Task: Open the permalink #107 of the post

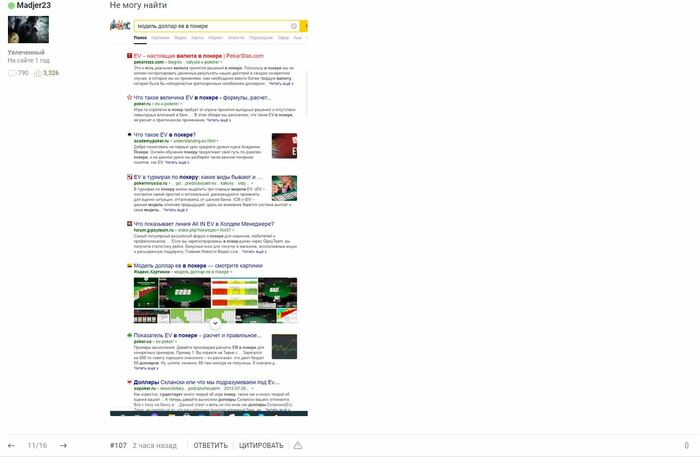Action: coord(118,445)
